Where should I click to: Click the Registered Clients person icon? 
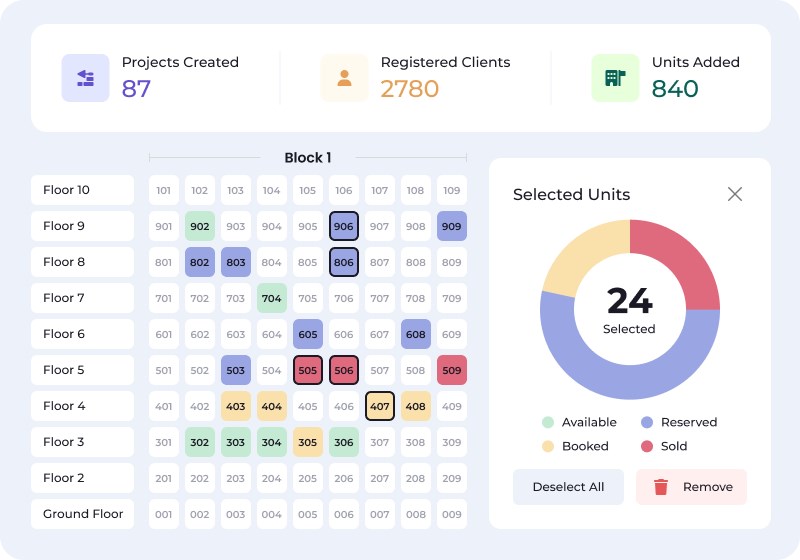pyautogui.click(x=344, y=78)
